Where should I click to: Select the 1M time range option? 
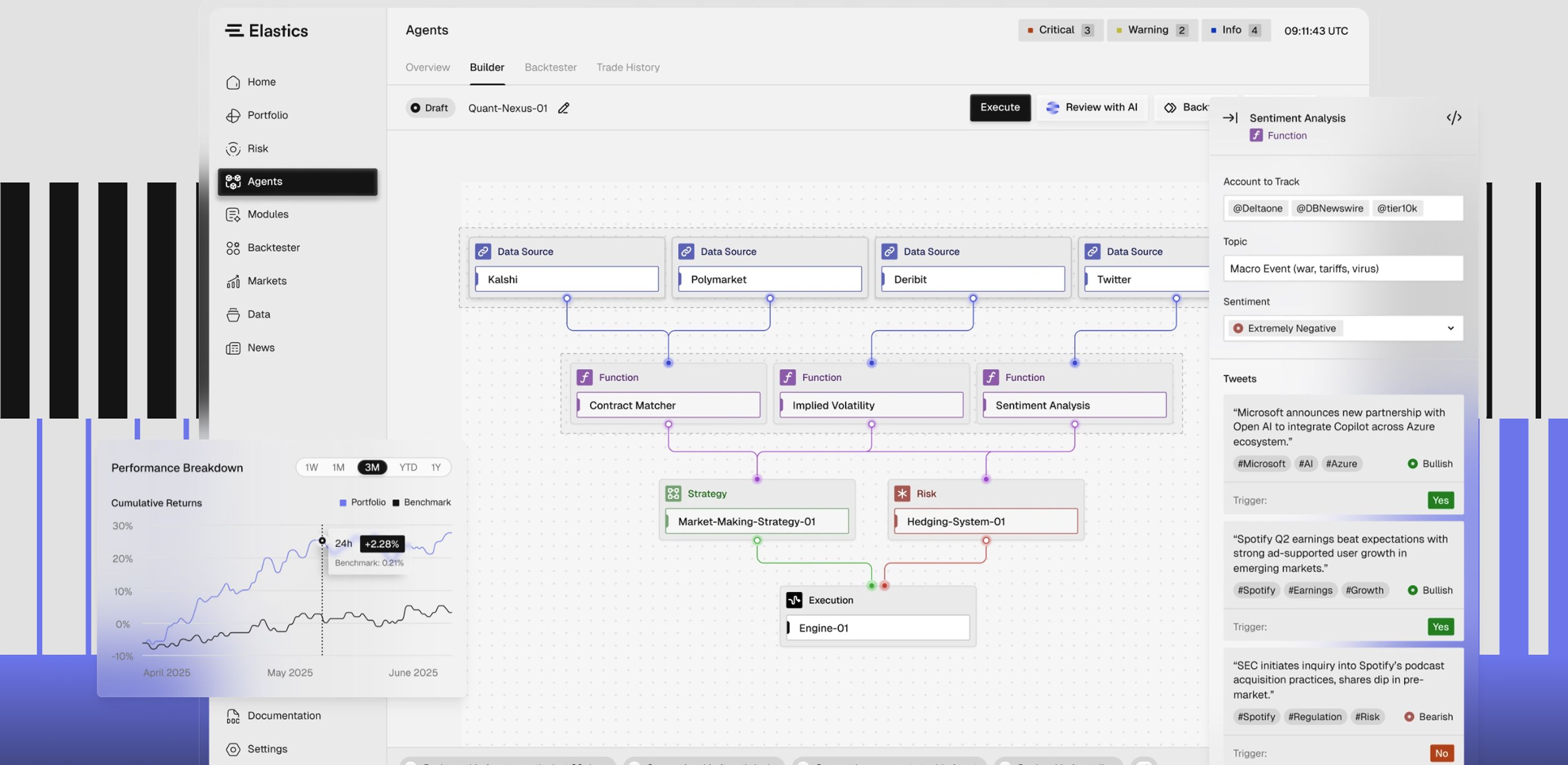(x=338, y=468)
